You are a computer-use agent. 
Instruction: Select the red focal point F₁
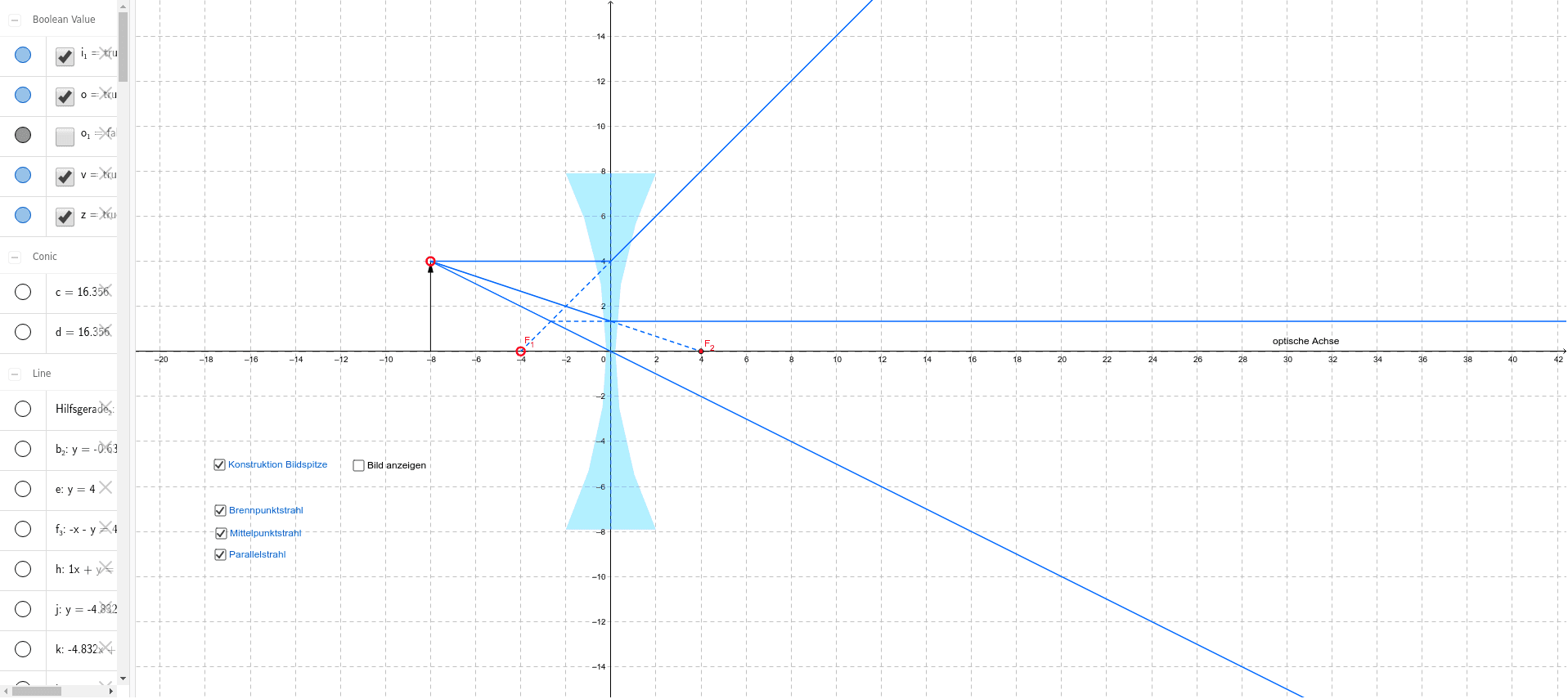520,352
